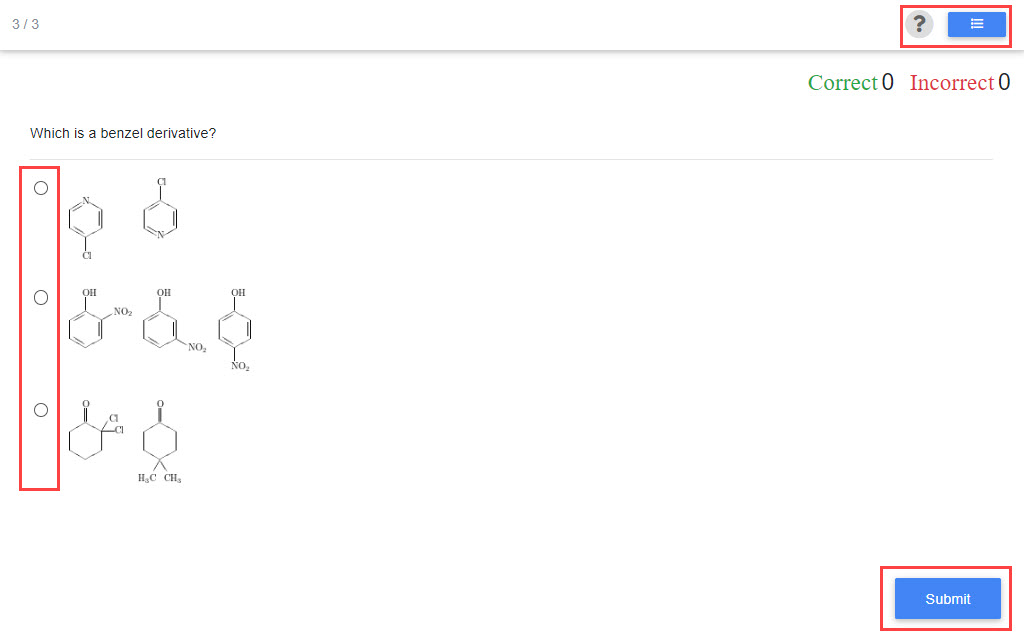The height and width of the screenshot is (641, 1024).
Task: Click the 3 / 3 page counter
Action: pyautogui.click(x=25, y=24)
